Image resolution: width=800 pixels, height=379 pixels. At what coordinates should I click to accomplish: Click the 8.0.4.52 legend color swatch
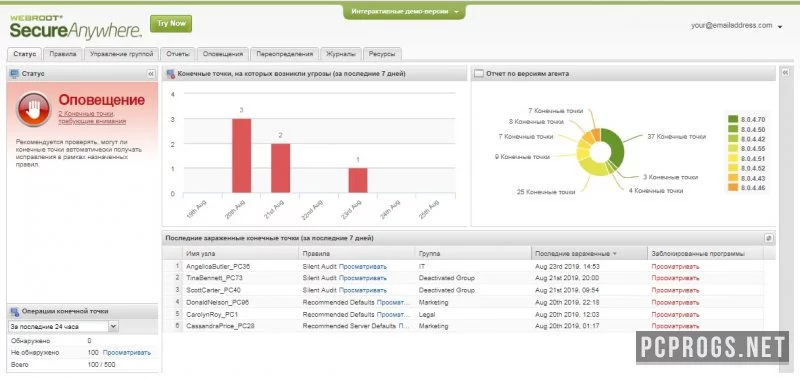pos(733,168)
